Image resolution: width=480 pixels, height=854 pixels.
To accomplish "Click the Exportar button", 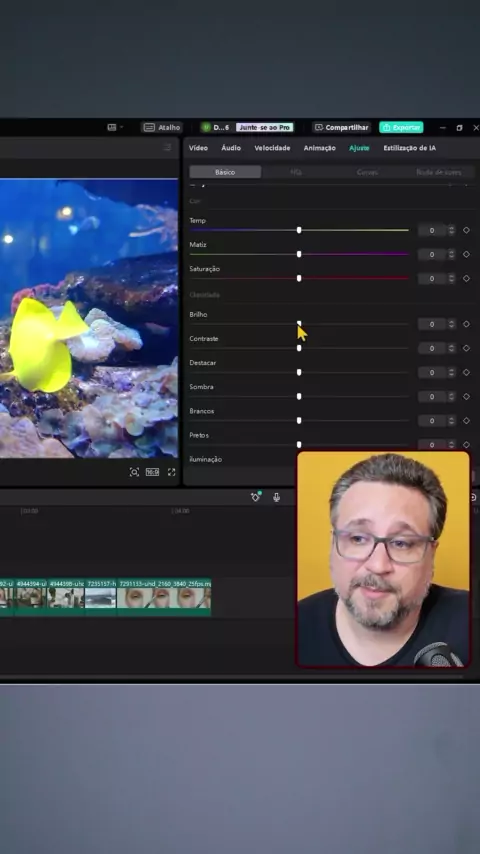I will click(x=402, y=127).
